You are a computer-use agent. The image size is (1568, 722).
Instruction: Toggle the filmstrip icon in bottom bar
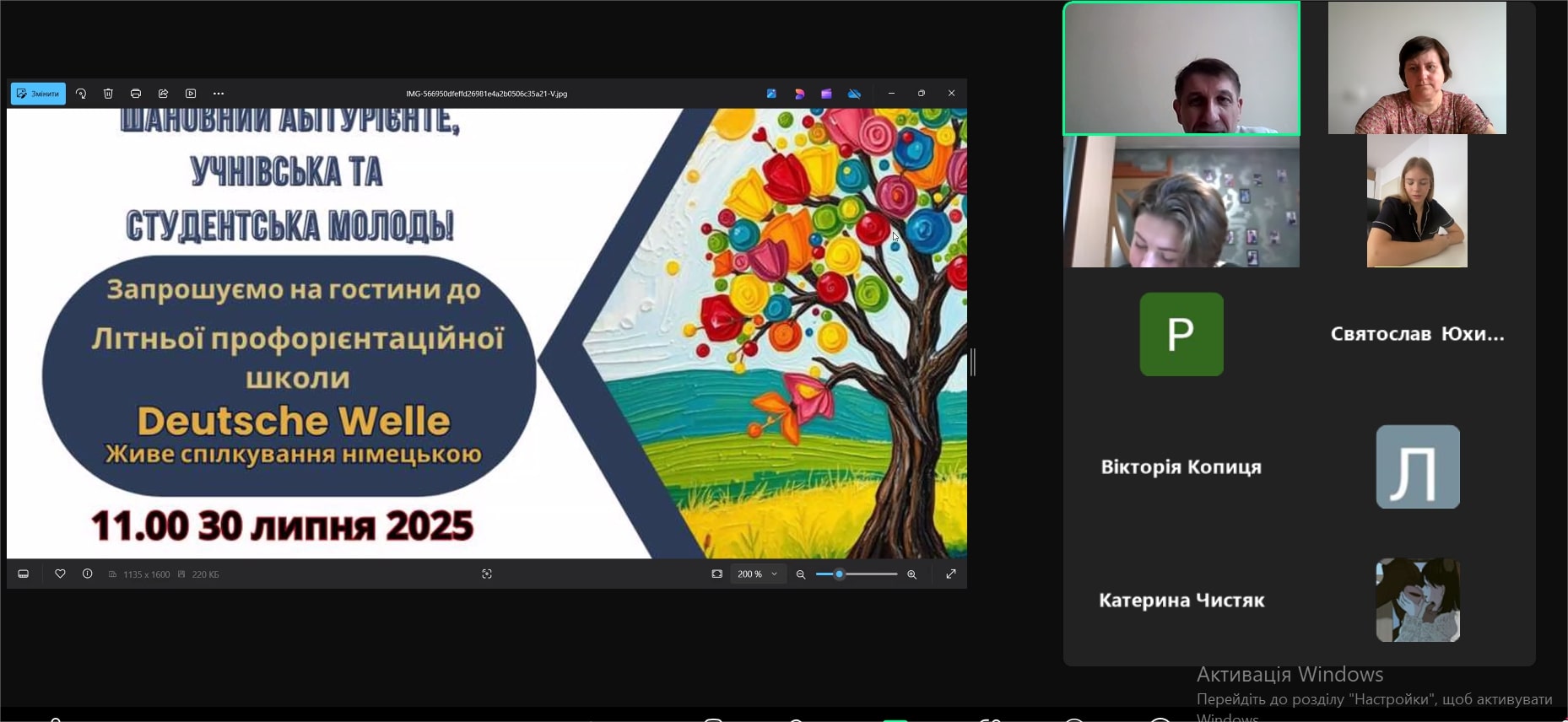coord(24,574)
